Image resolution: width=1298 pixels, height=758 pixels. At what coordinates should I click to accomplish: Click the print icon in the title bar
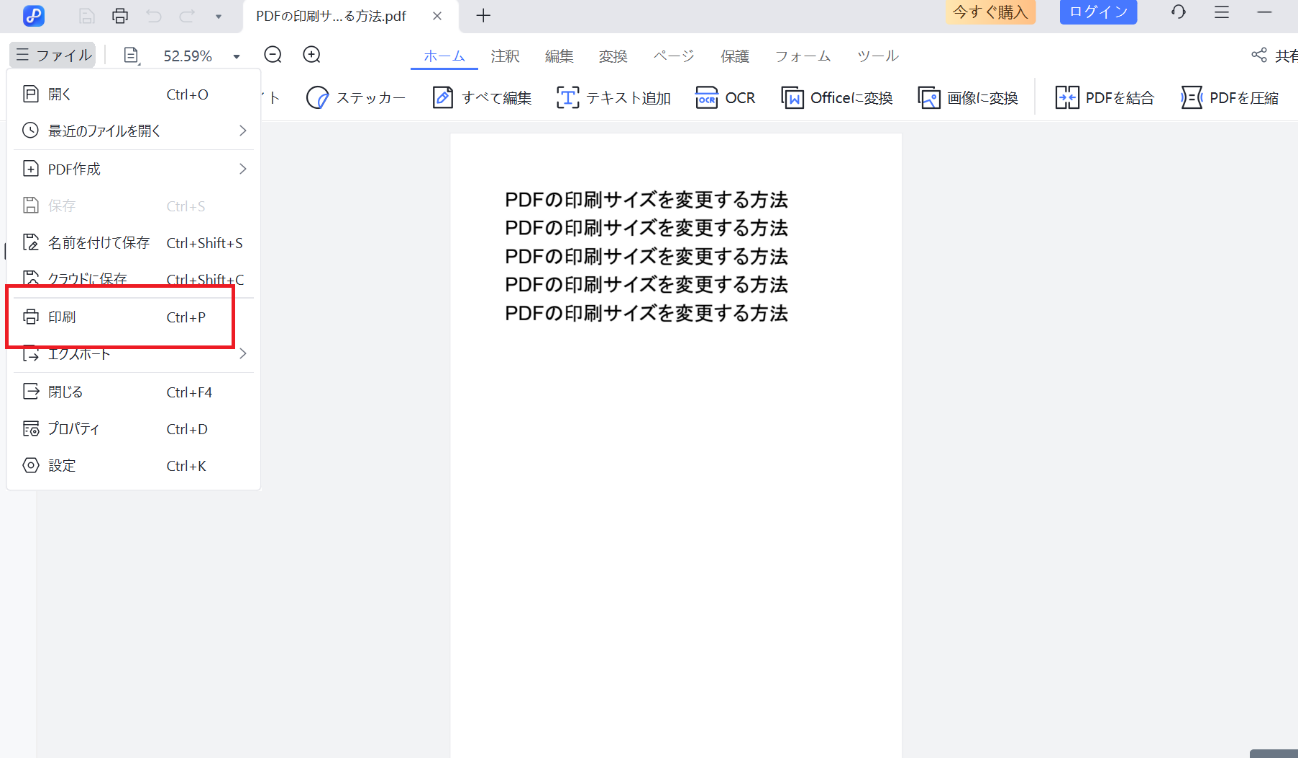(120, 15)
